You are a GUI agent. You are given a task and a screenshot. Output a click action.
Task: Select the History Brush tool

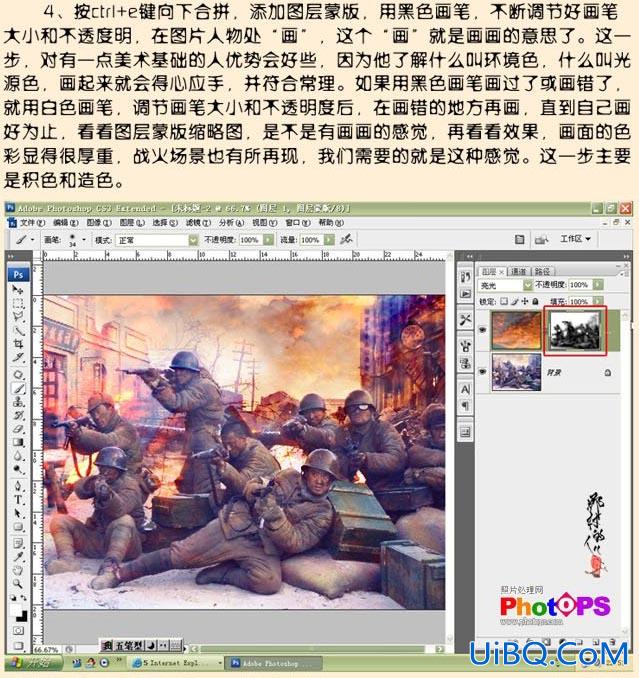pyautogui.click(x=18, y=416)
